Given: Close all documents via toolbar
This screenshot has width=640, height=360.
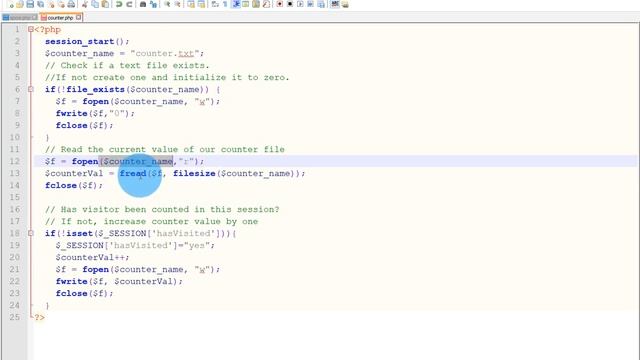Looking at the screenshot, I should click(61, 4).
